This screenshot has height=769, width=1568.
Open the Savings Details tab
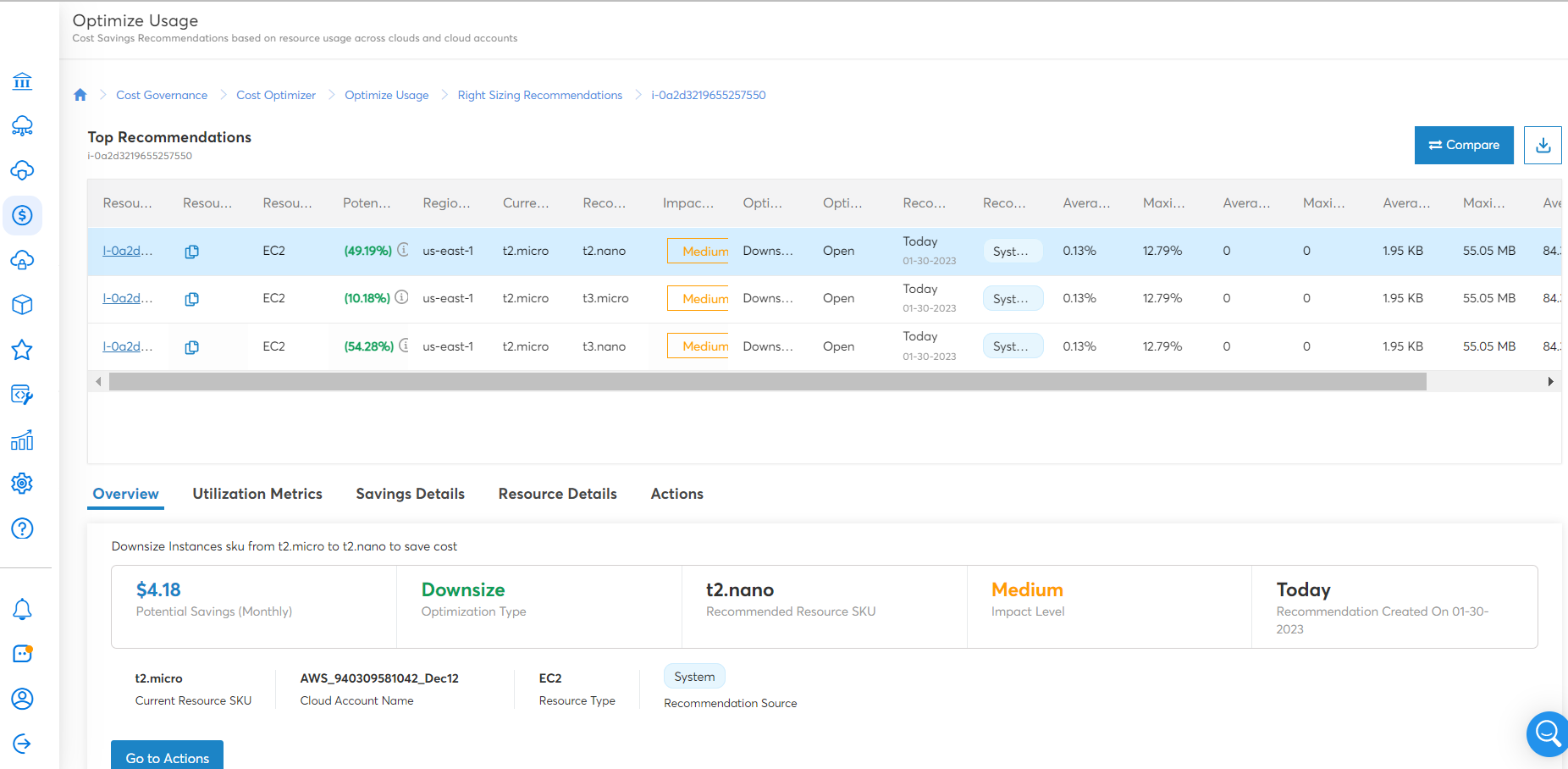click(410, 494)
